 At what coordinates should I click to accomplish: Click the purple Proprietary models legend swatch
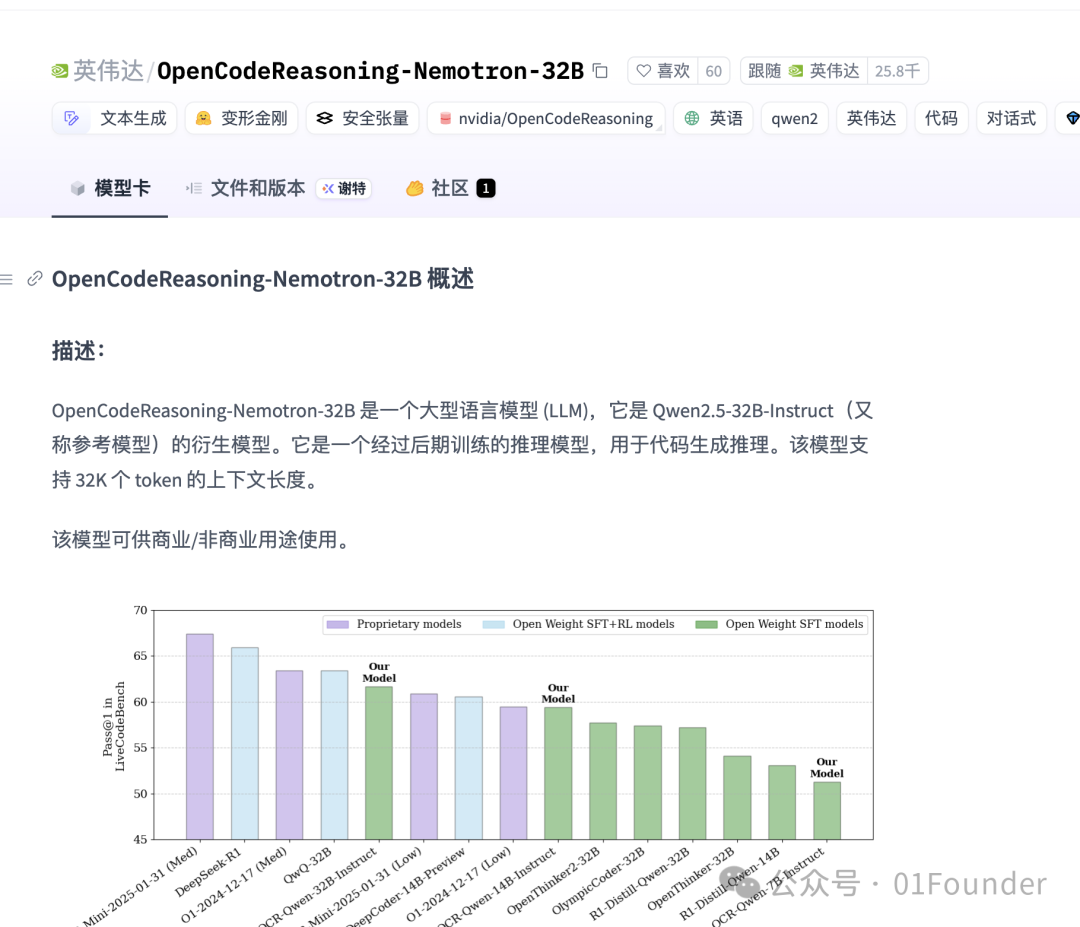point(338,624)
